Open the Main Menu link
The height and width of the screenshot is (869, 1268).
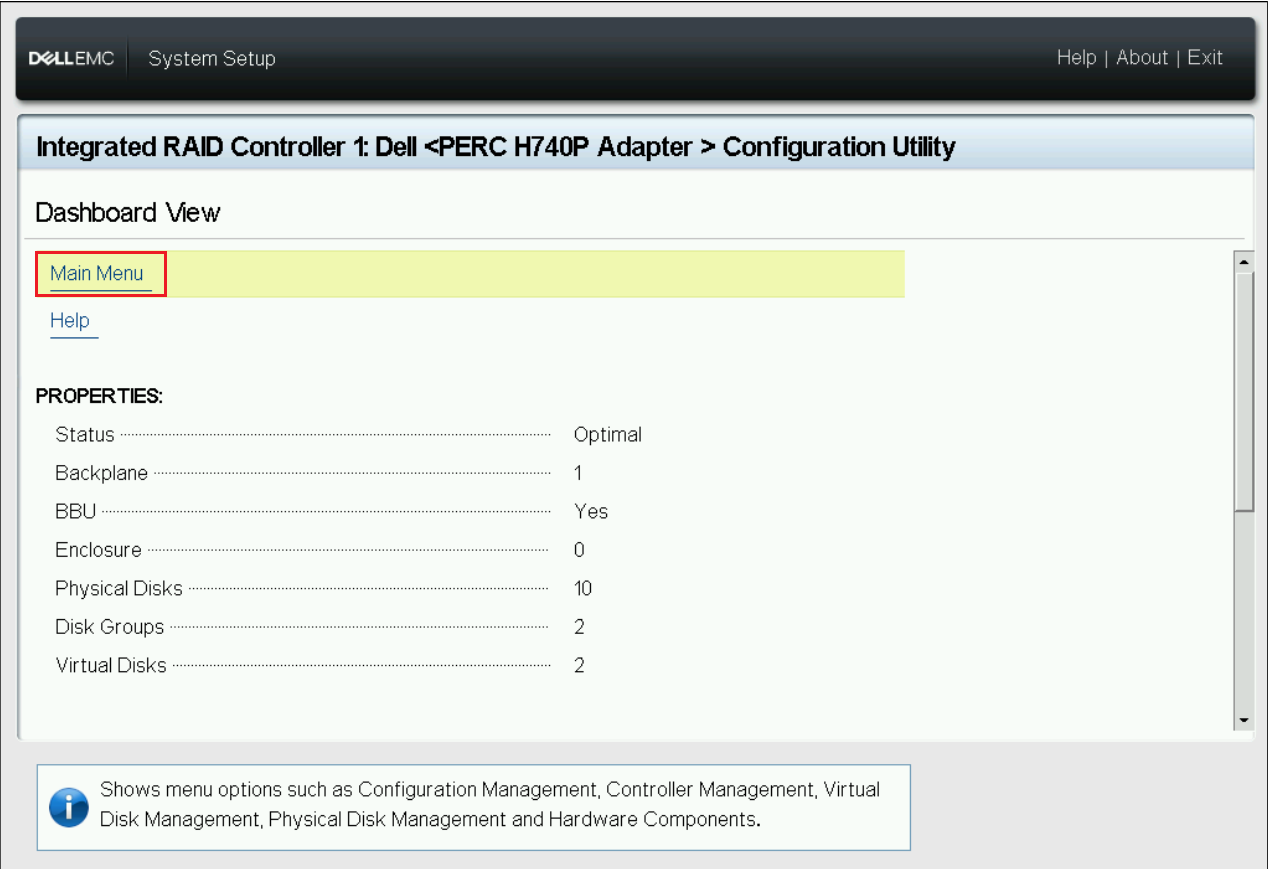coord(97,274)
